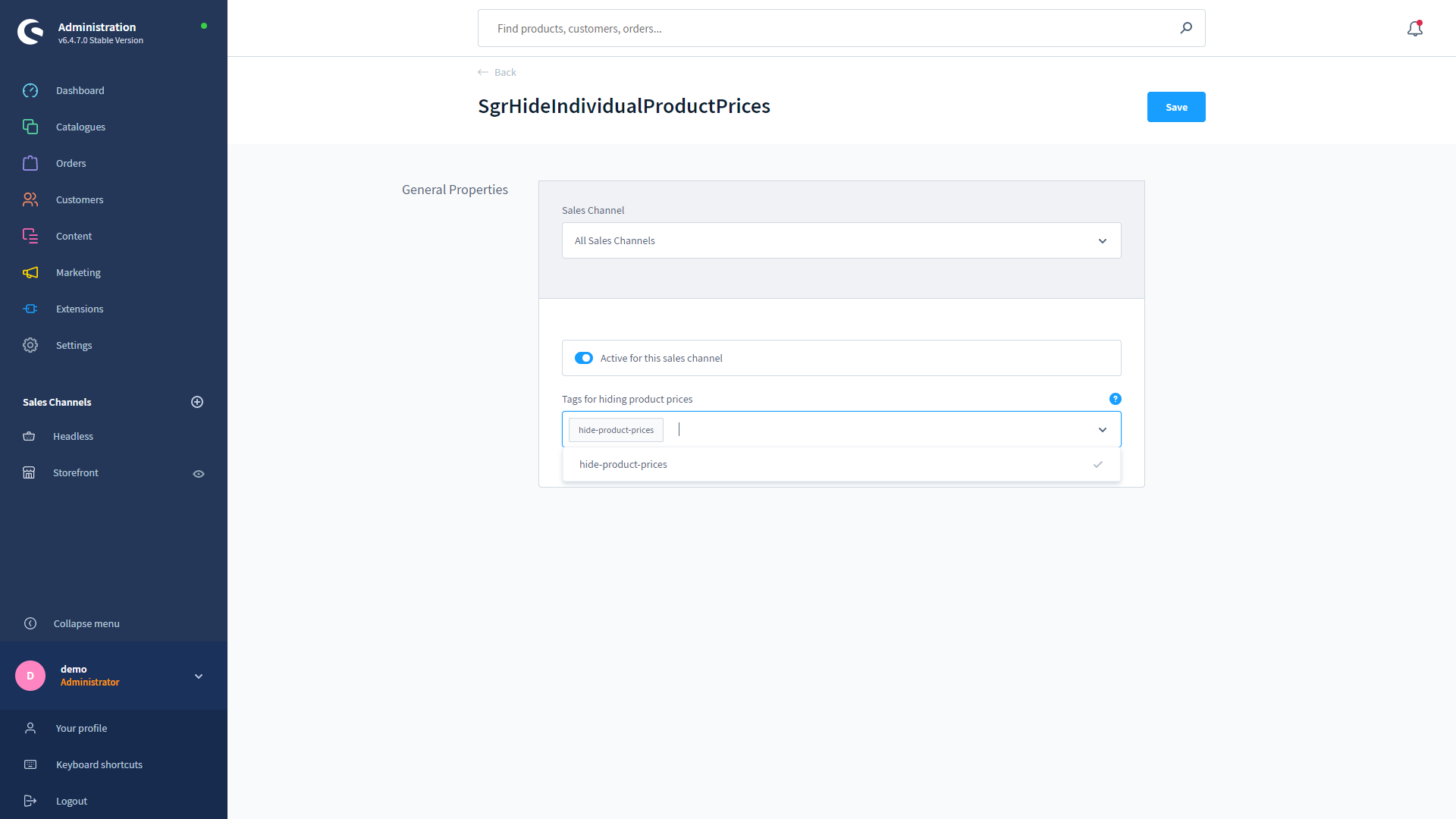Click the SgrHideIndividualProductPrices title
This screenshot has width=1456, height=819.
click(x=624, y=106)
